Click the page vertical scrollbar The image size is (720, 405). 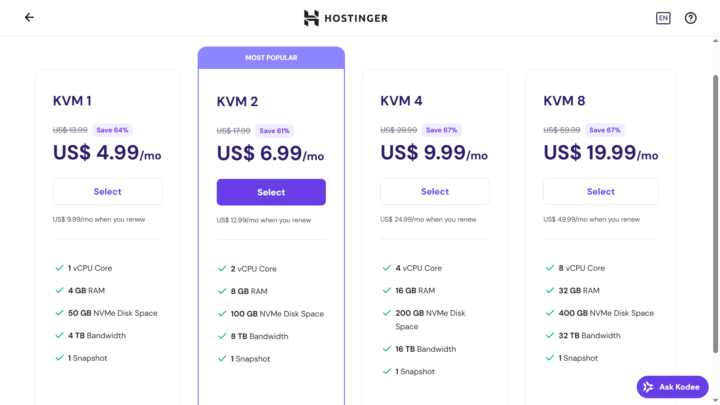tap(715, 214)
